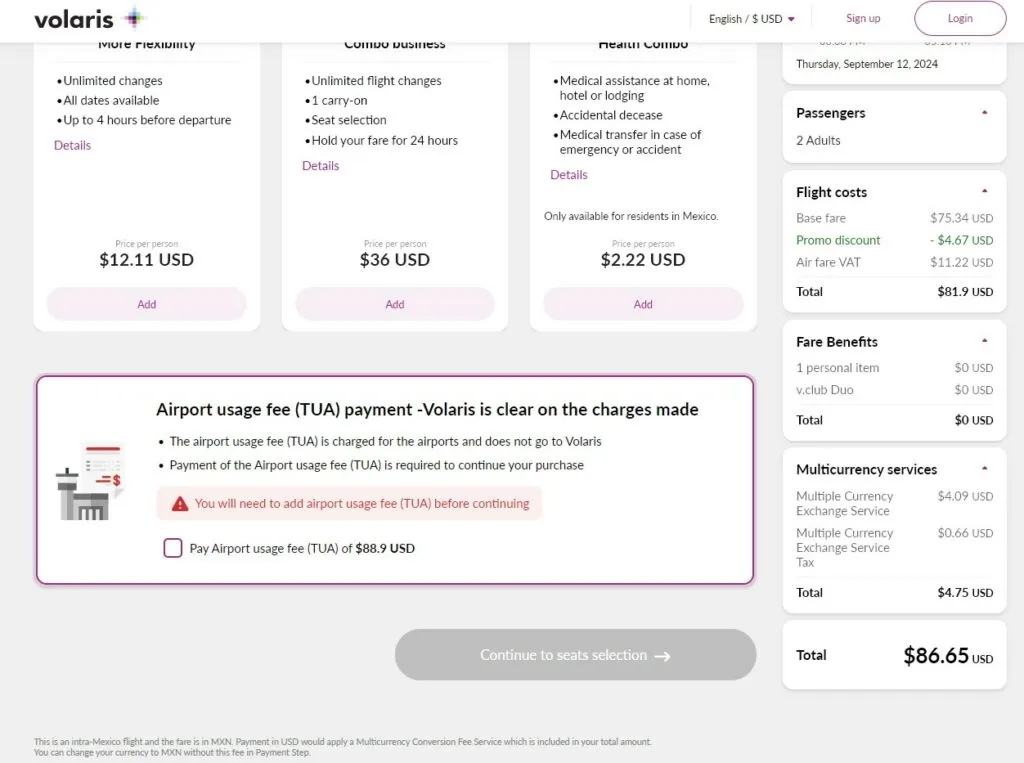The image size is (1024, 763).
Task: Open the English / $ USD language dropdown
Action: [x=751, y=19]
